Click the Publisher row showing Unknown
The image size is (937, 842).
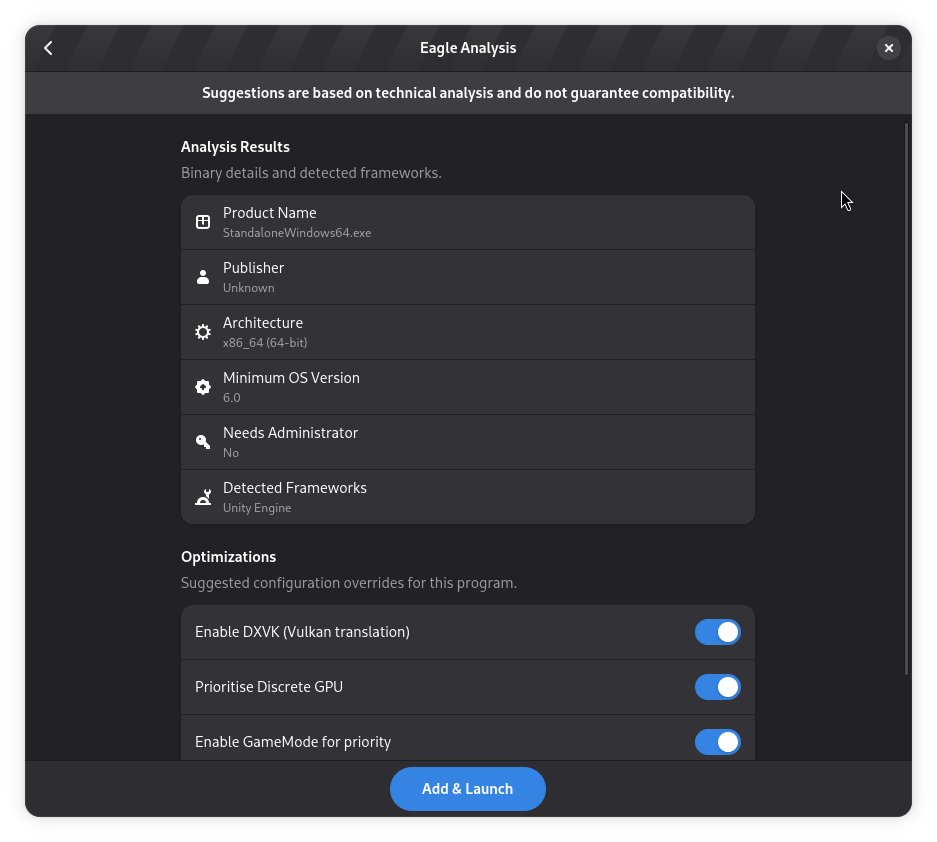click(x=468, y=277)
